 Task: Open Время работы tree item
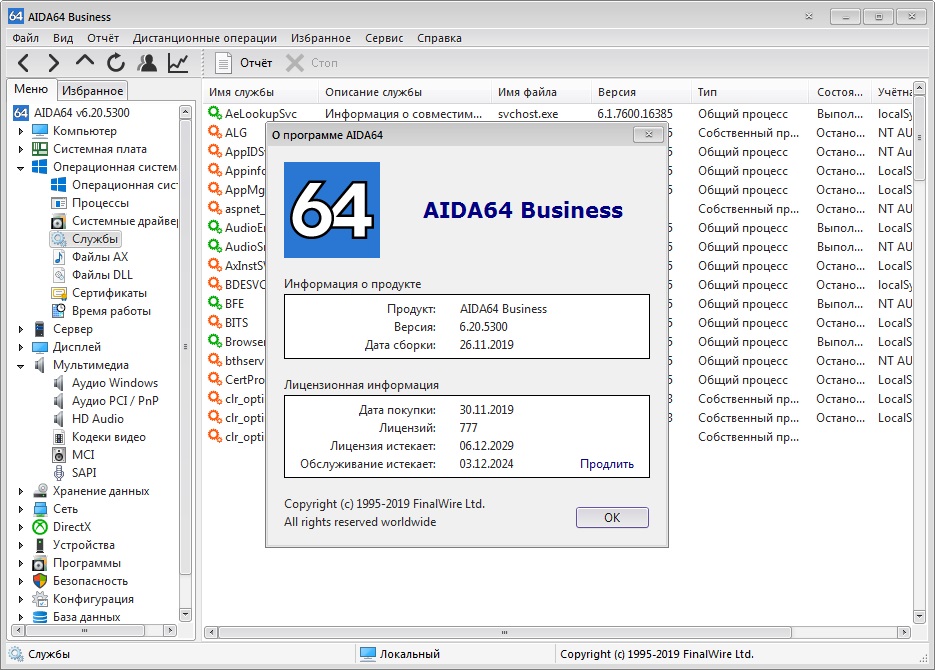tap(101, 311)
